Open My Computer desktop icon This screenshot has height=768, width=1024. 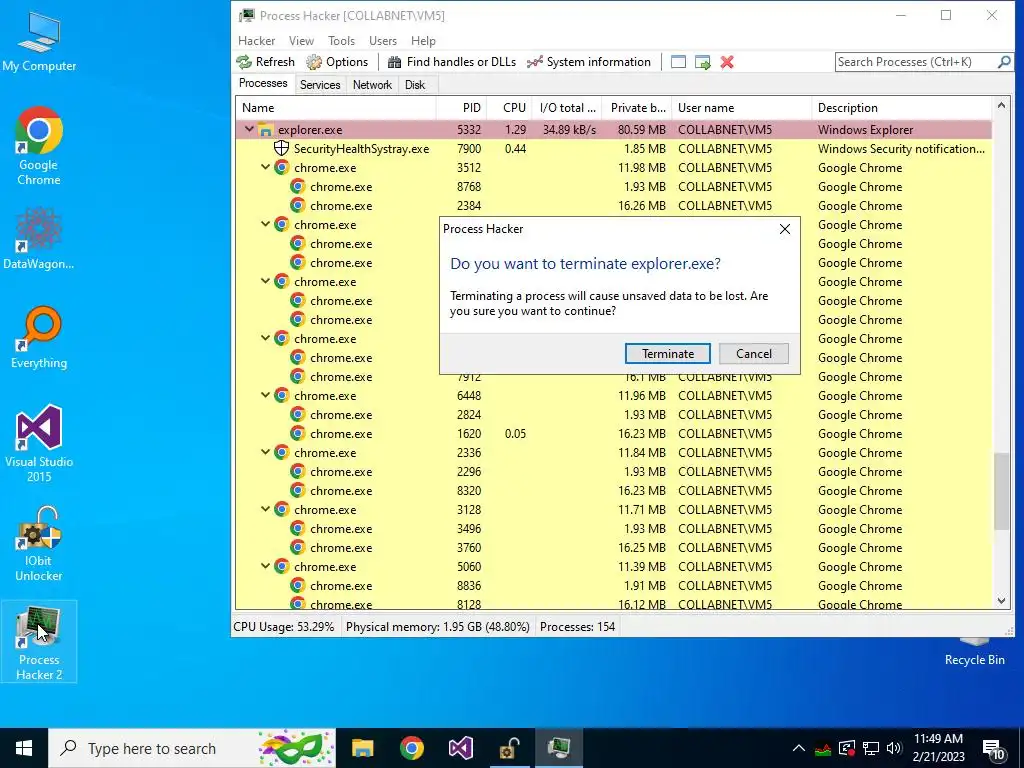coord(39,40)
